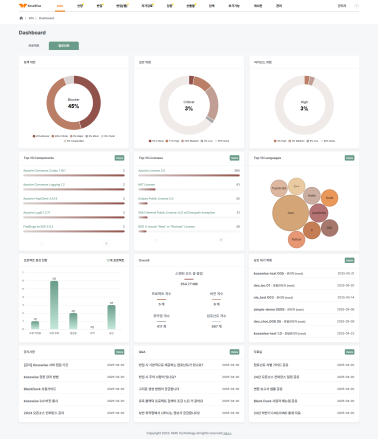378x439 pixels.
Task: Go to next page of Top 10 Components
Action: point(106,243)
